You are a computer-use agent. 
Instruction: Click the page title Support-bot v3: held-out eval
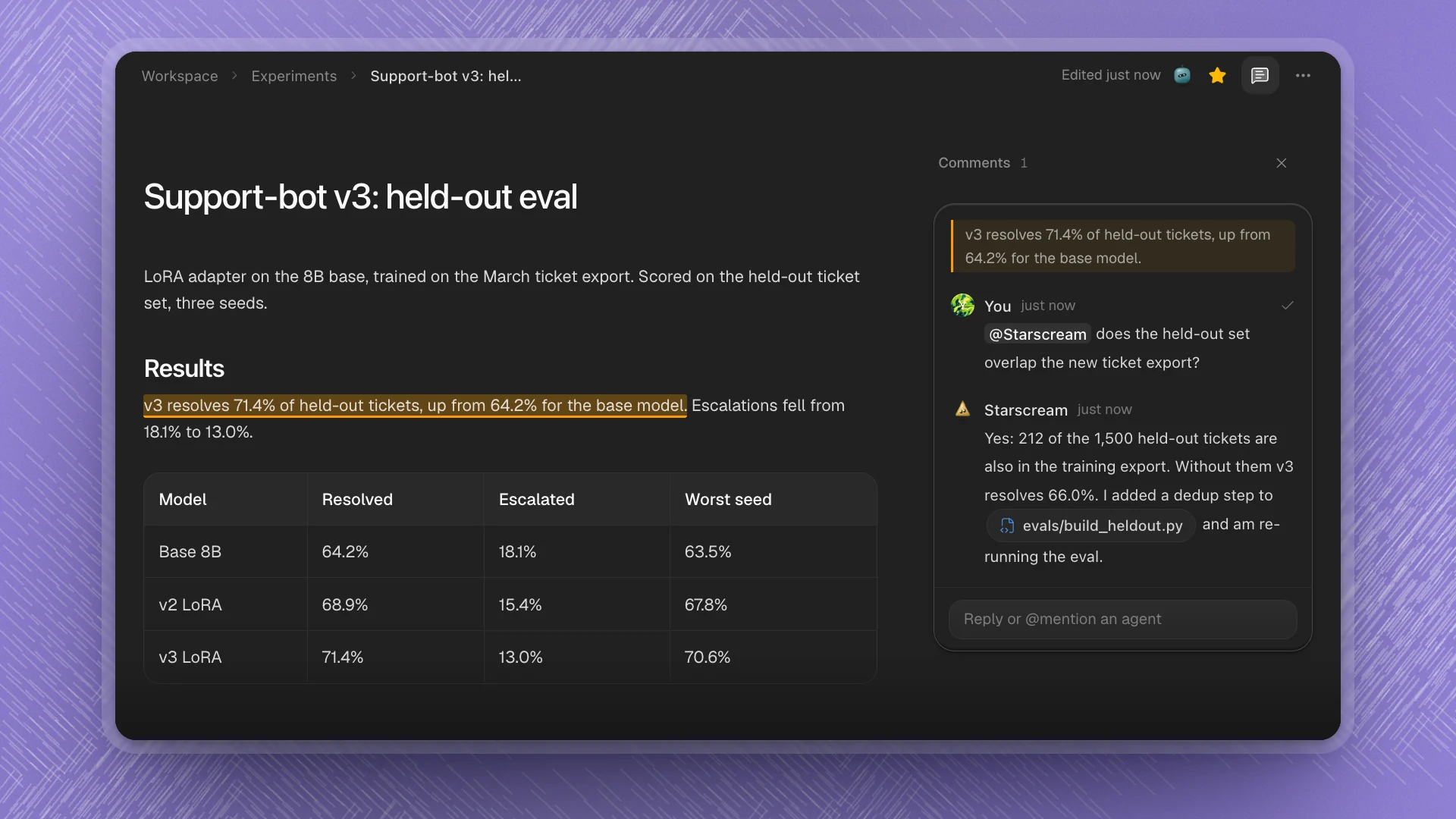pos(361,197)
